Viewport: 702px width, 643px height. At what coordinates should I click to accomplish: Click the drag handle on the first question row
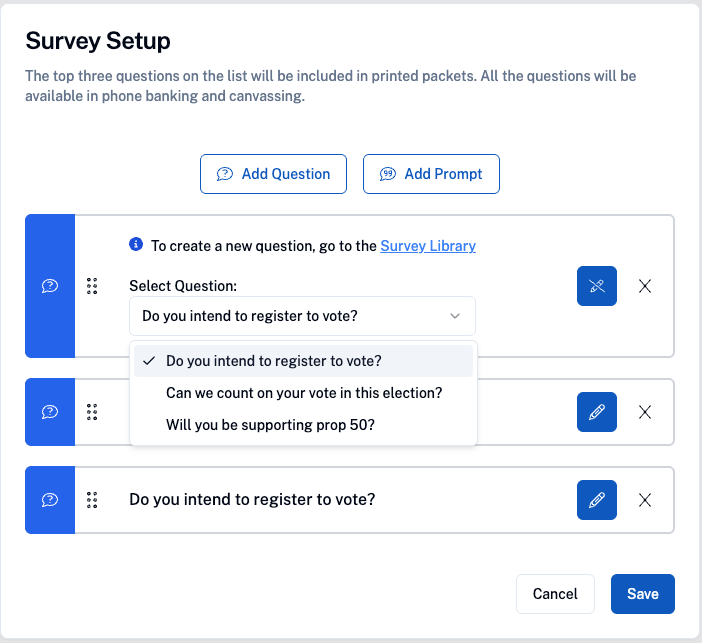[92, 286]
